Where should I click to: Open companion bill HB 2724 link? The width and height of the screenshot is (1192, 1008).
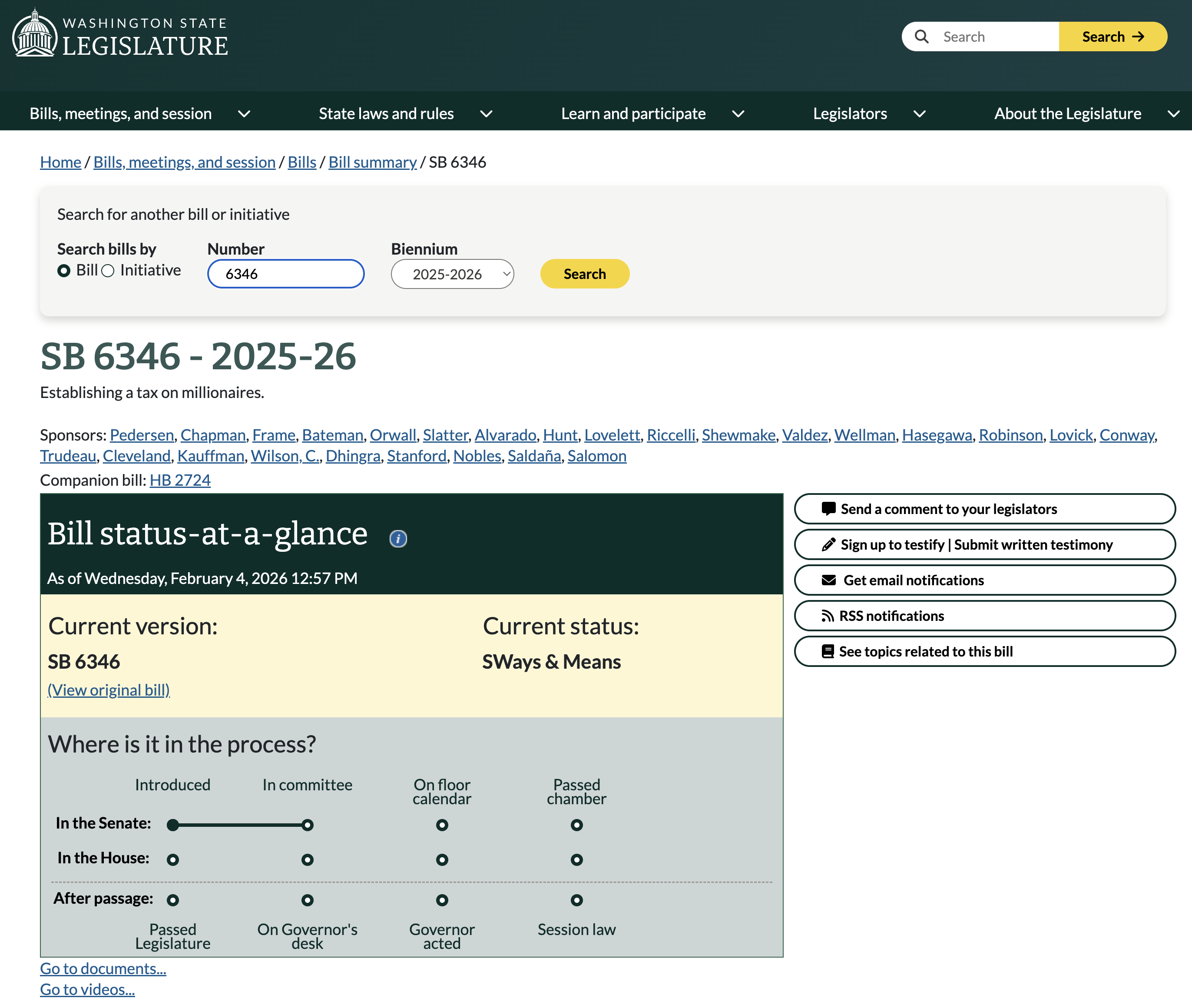(180, 480)
